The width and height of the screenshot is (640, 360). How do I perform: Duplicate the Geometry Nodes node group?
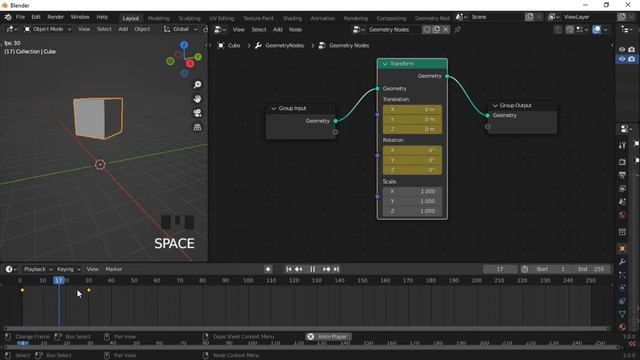click(x=436, y=29)
